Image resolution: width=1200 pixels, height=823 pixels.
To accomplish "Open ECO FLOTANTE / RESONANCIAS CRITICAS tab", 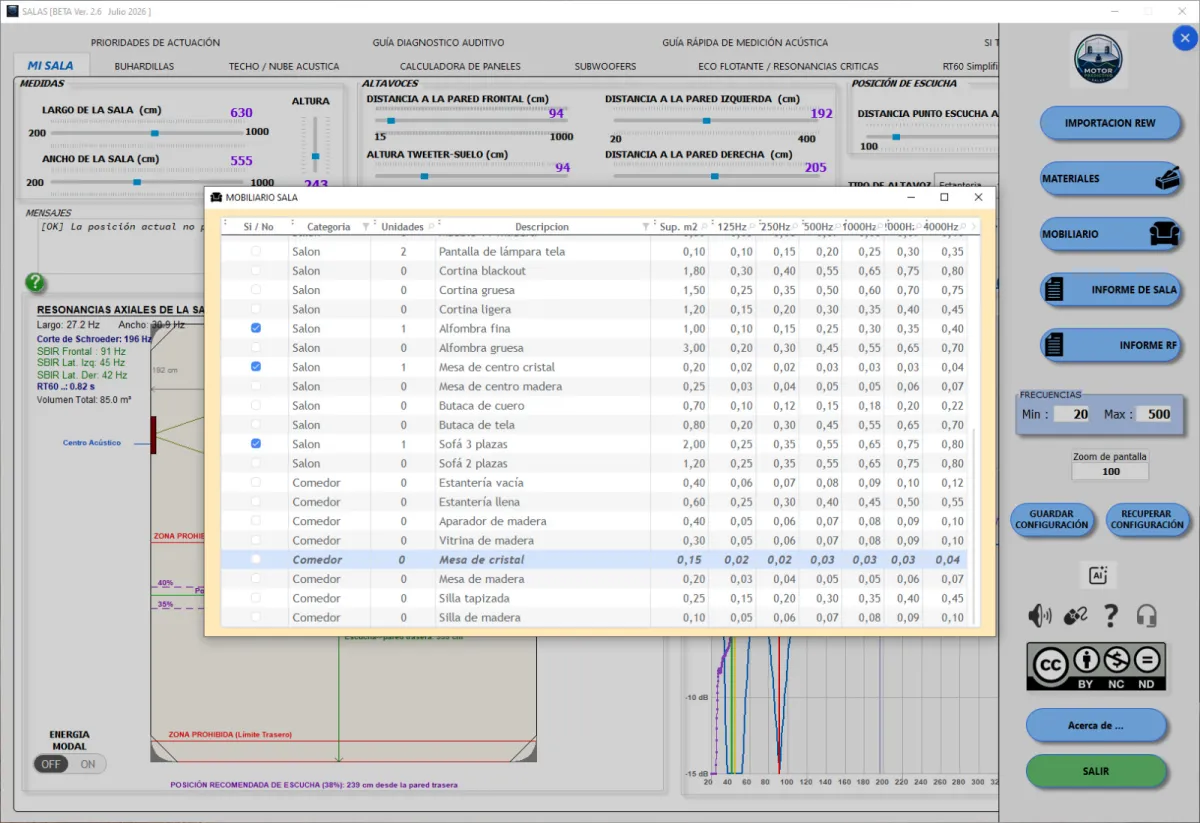I will click(788, 66).
